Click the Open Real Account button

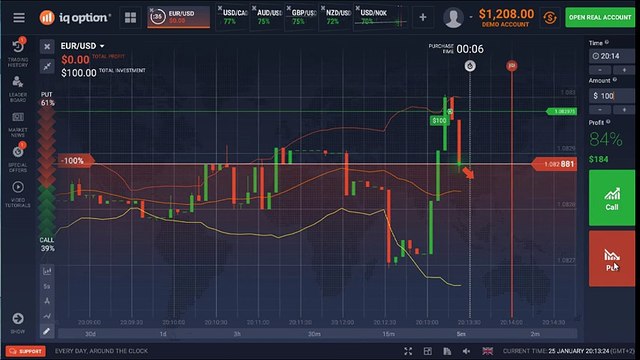600,18
